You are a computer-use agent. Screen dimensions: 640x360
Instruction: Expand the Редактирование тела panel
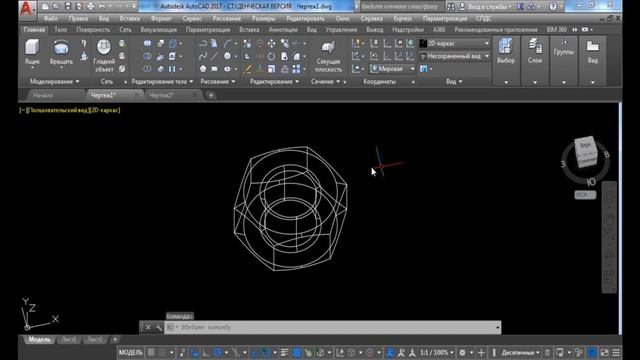point(162,82)
